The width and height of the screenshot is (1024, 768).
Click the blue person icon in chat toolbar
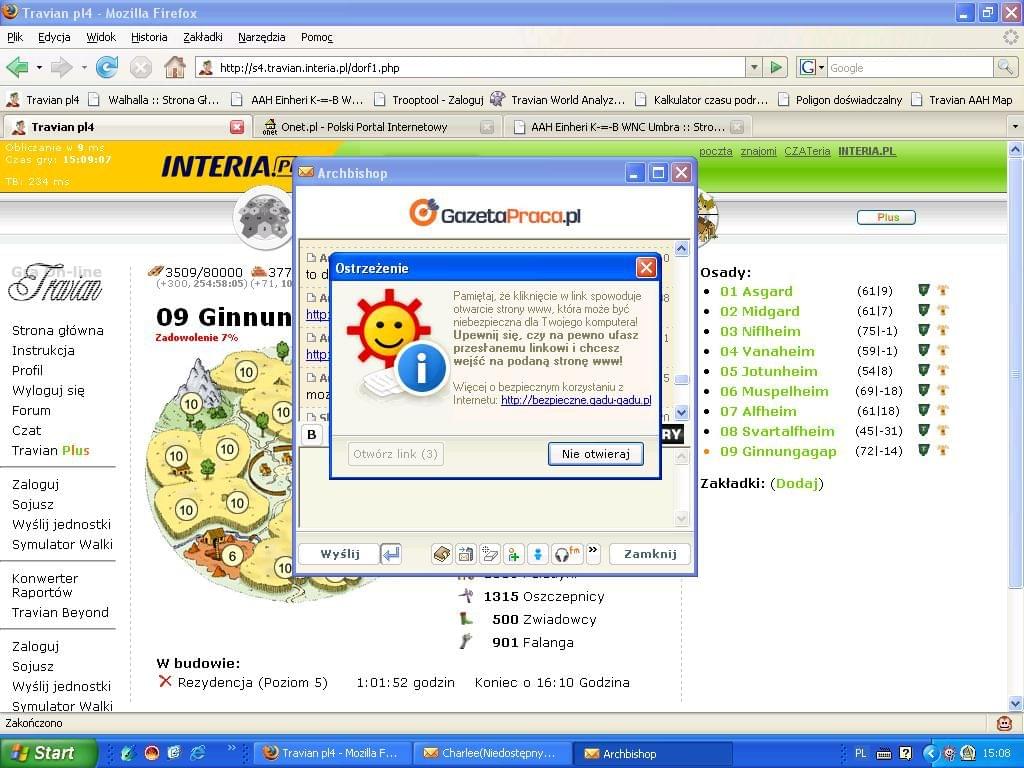coord(537,554)
